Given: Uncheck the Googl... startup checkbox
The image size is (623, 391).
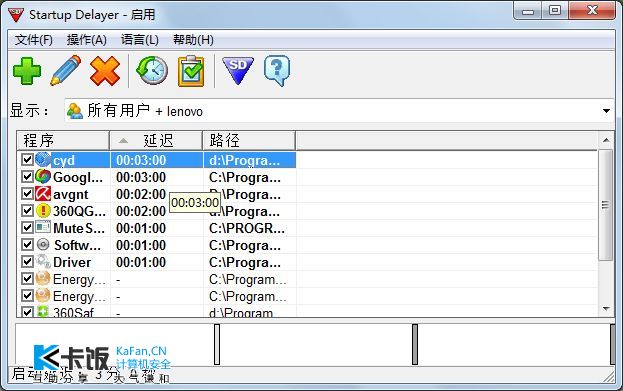Looking at the screenshot, I should coord(27,177).
